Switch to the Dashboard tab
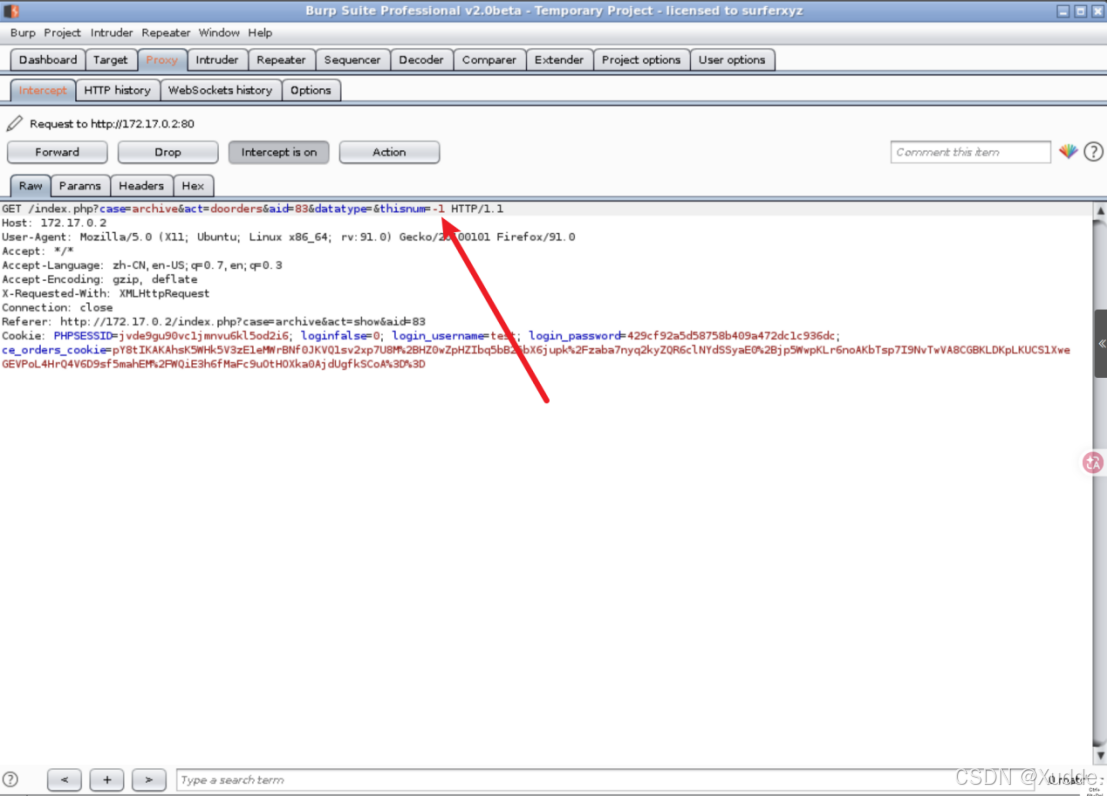Viewport: 1108px width, 797px height. pos(48,60)
